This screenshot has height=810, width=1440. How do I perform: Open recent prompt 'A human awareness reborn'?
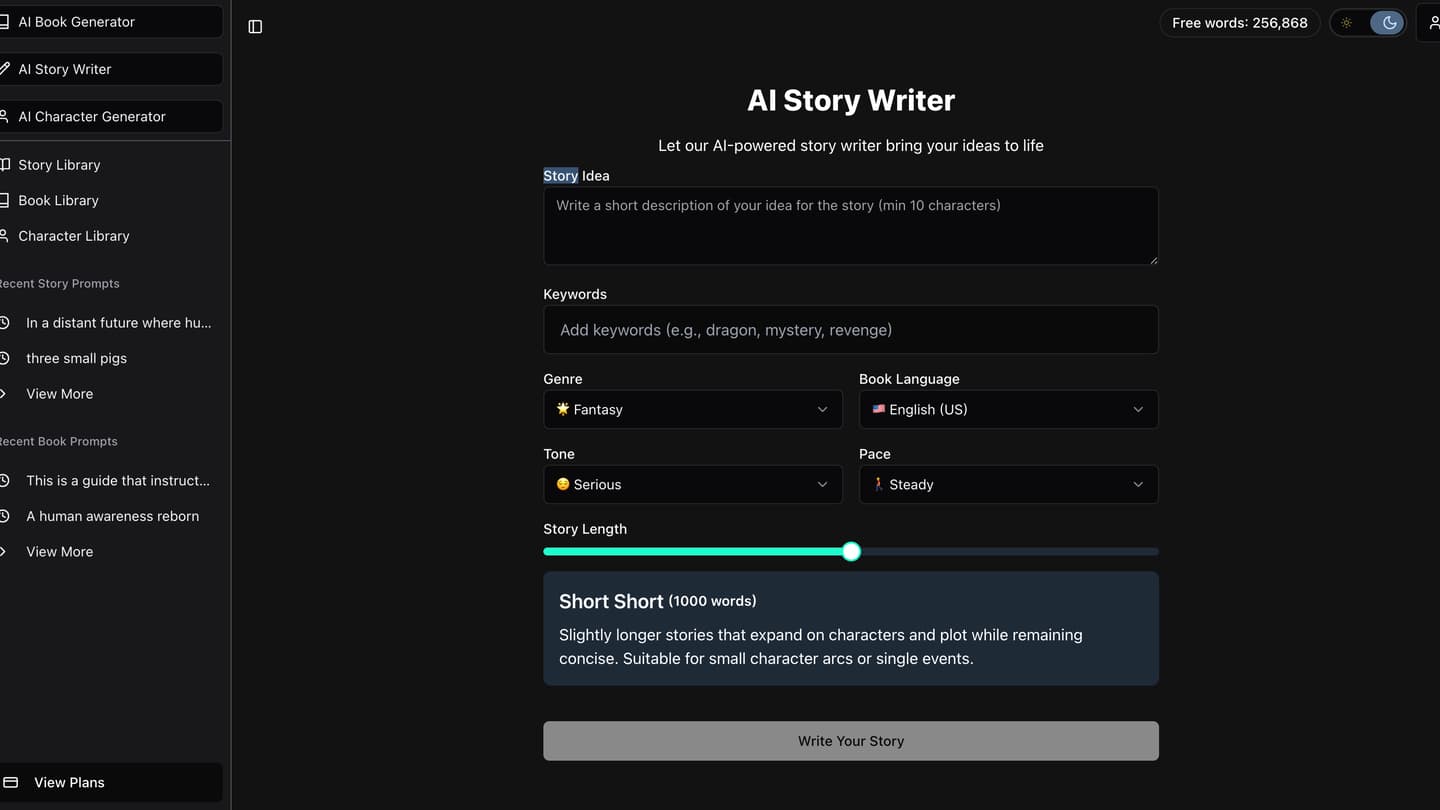pyautogui.click(x=112, y=515)
